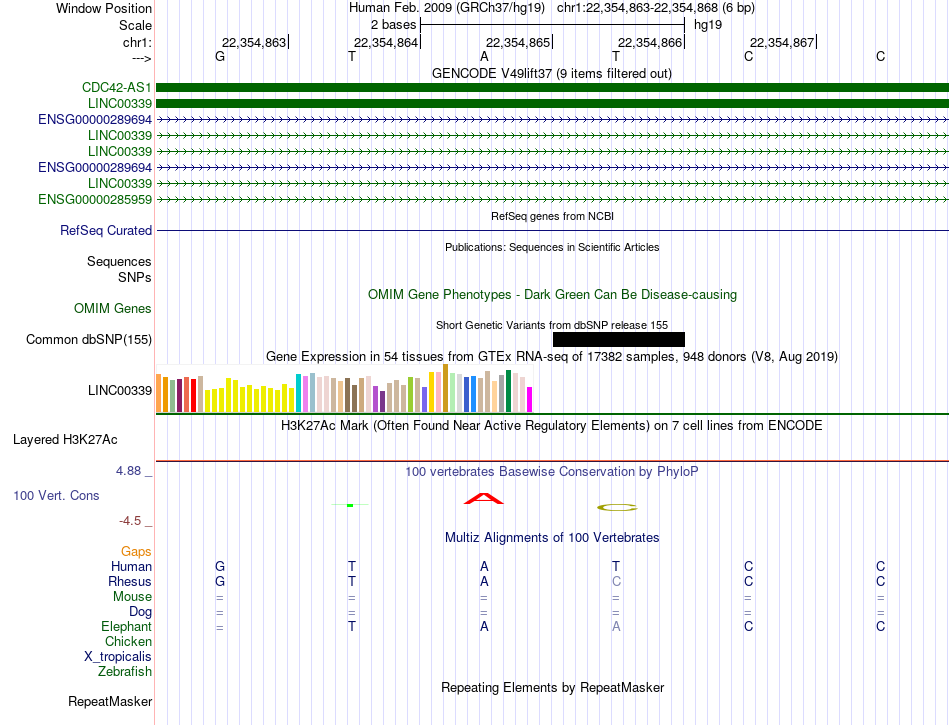
Task: Click the SNPs label under Sequences
Action: click(135, 277)
